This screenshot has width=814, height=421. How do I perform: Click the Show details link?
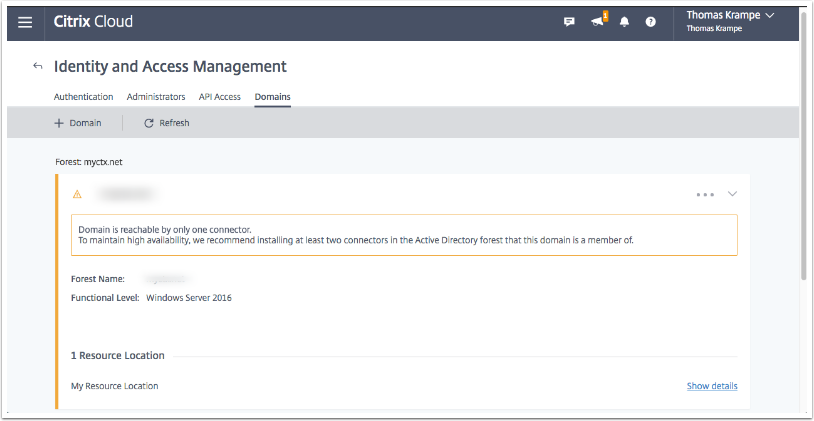[x=712, y=386]
